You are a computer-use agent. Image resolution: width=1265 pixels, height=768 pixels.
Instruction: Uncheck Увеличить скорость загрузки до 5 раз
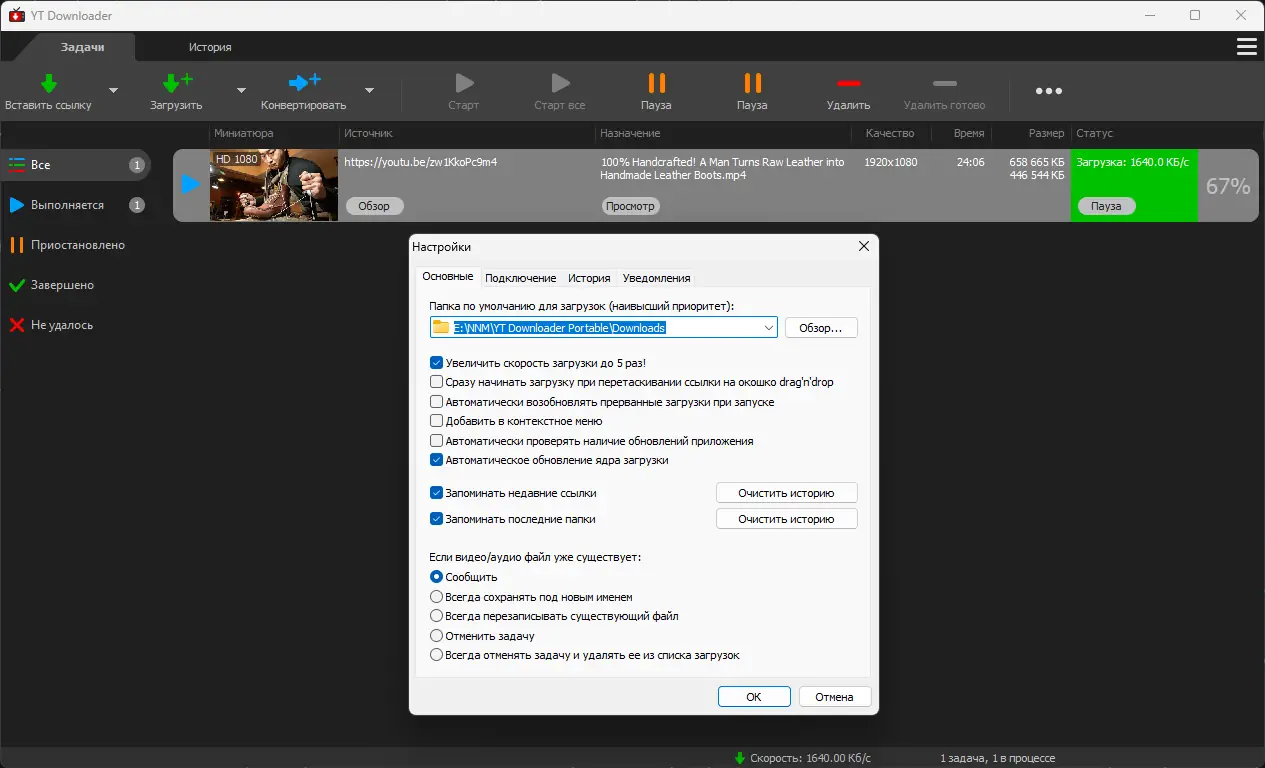437,363
